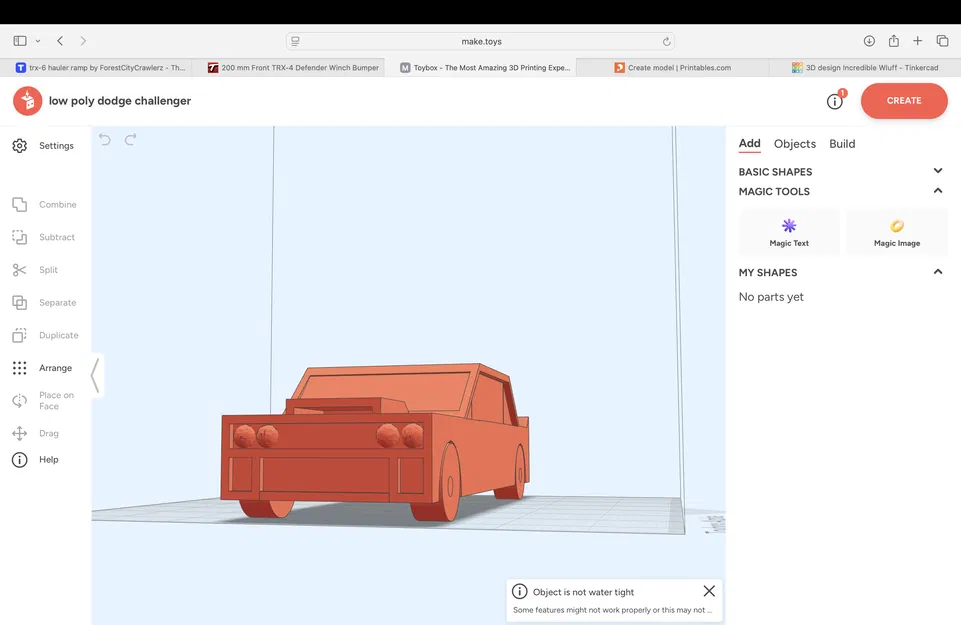Open the Settings panel
This screenshot has height=625, width=961.
(47, 145)
